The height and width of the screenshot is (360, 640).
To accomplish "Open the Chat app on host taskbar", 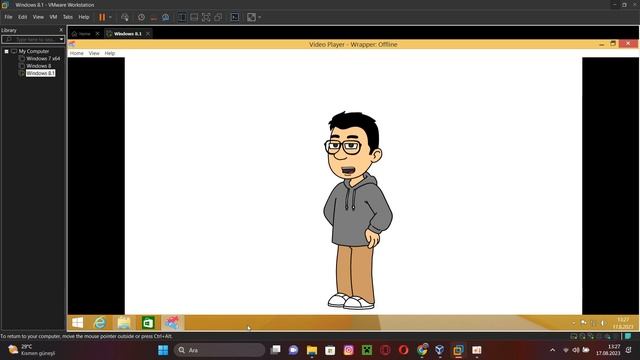I will tap(293, 350).
